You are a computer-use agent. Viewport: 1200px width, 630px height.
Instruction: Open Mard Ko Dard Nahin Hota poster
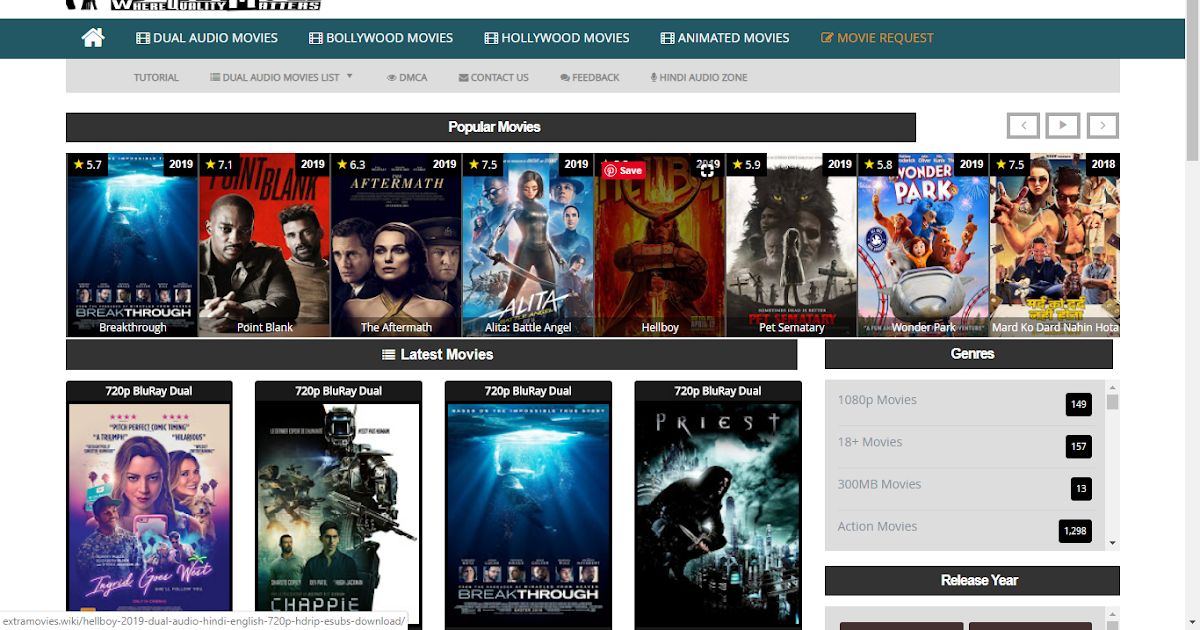point(1055,245)
